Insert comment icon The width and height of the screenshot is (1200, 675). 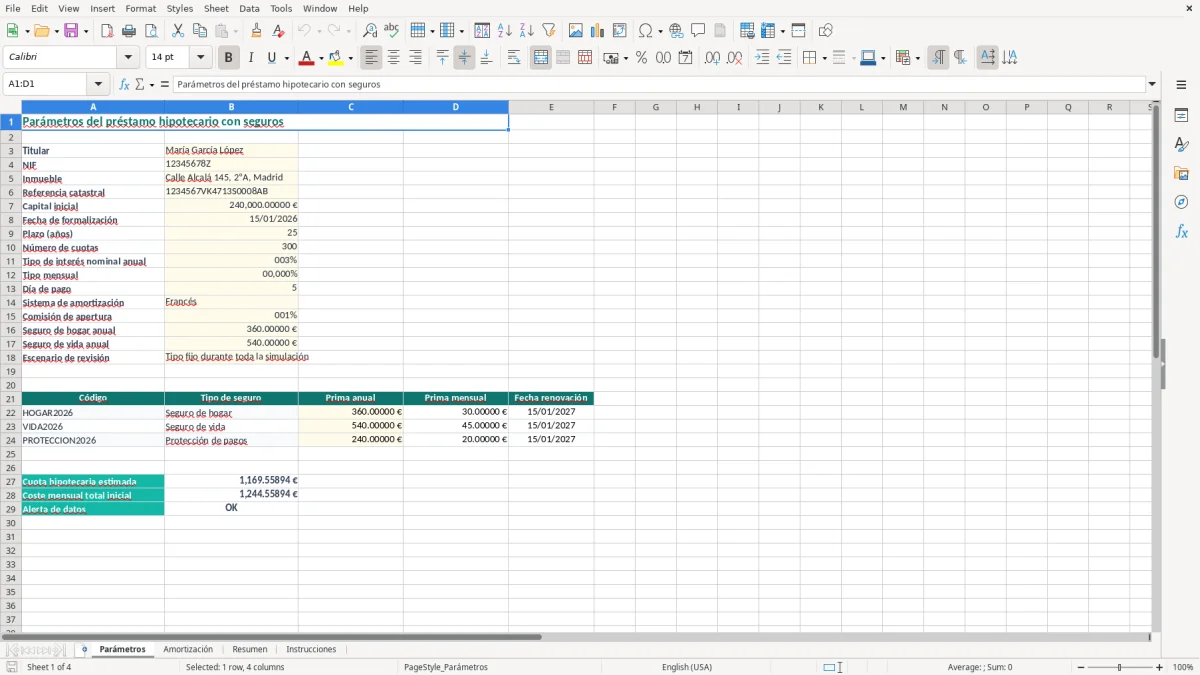click(x=698, y=31)
